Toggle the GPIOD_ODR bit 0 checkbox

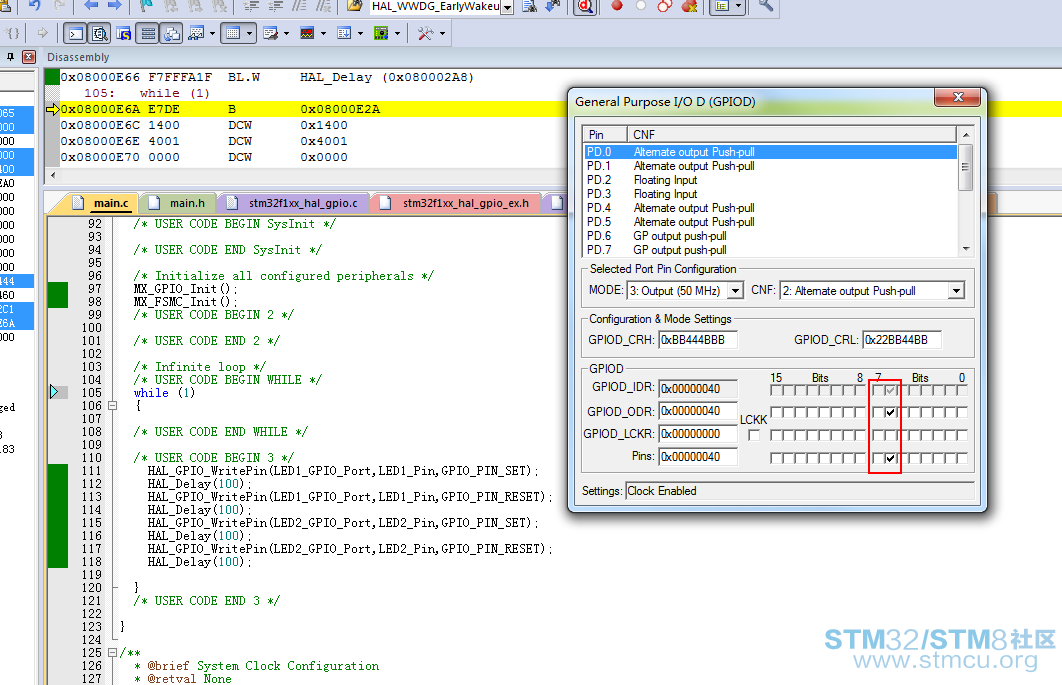[x=962, y=412]
